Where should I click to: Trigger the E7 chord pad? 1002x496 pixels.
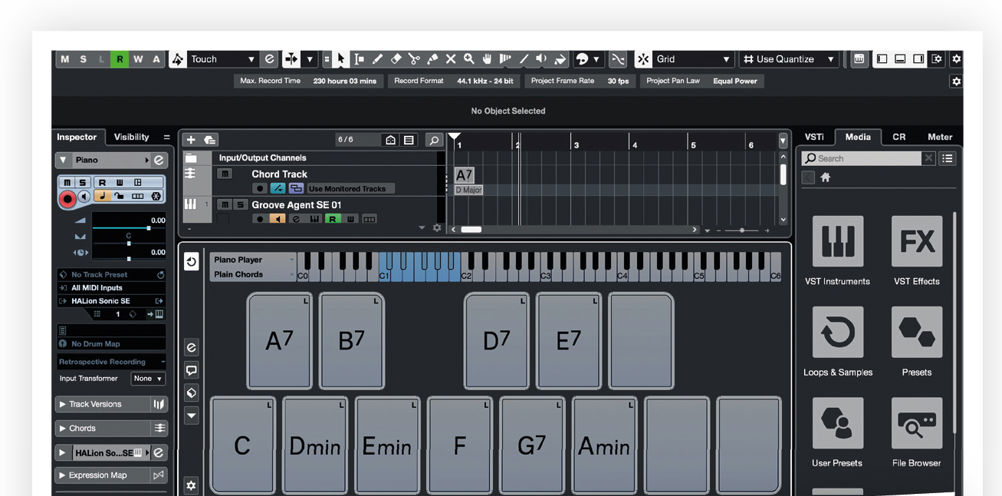(568, 341)
